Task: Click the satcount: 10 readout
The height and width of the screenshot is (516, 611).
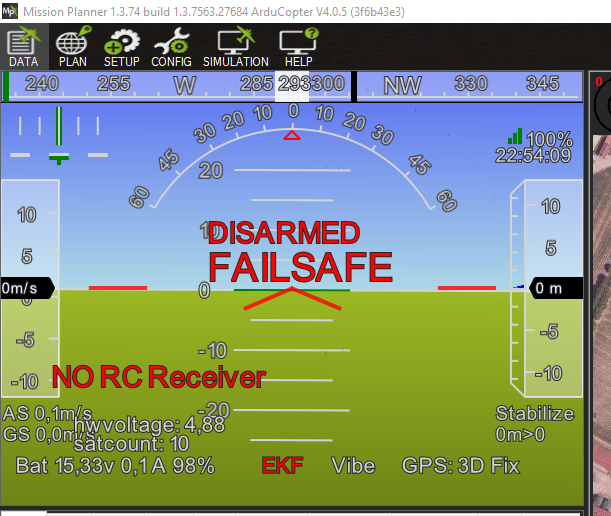Action: (x=131, y=444)
